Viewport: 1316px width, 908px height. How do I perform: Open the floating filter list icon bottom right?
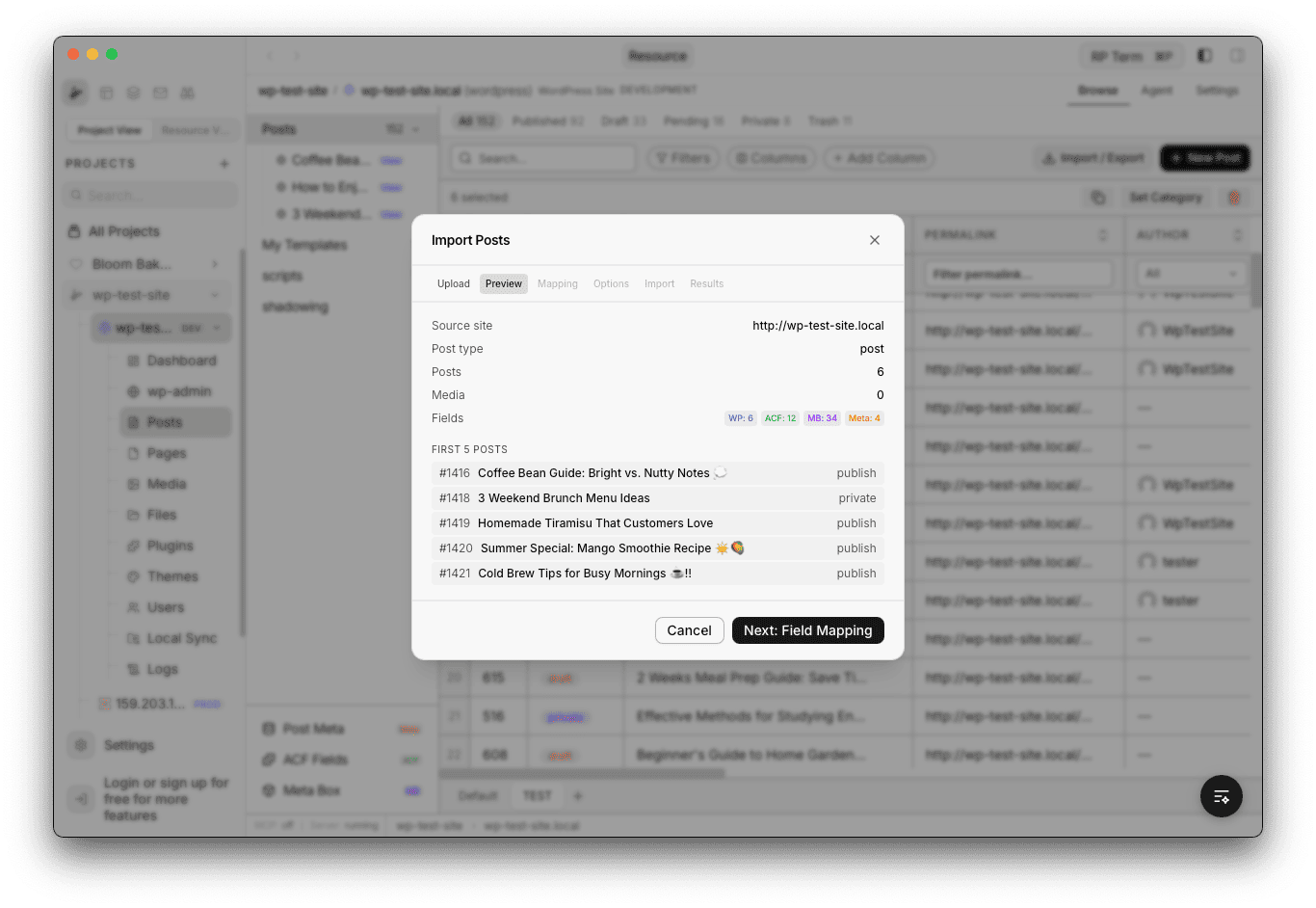tap(1221, 796)
